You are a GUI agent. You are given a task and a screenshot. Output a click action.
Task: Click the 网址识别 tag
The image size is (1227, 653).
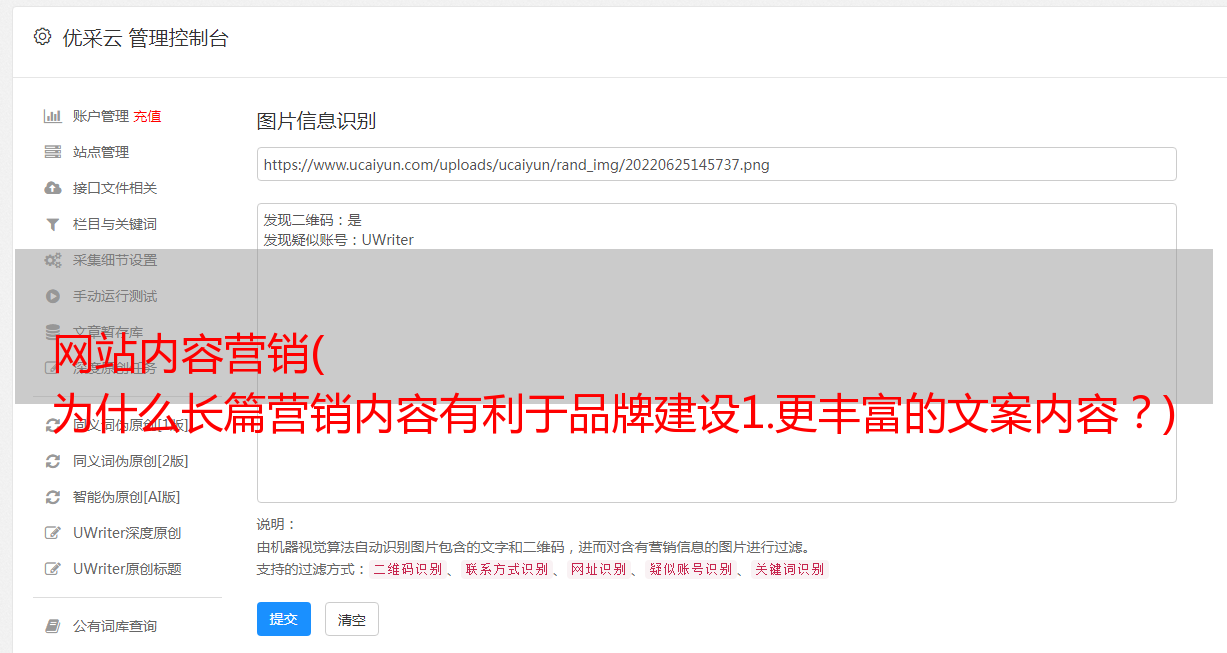pyautogui.click(x=598, y=569)
